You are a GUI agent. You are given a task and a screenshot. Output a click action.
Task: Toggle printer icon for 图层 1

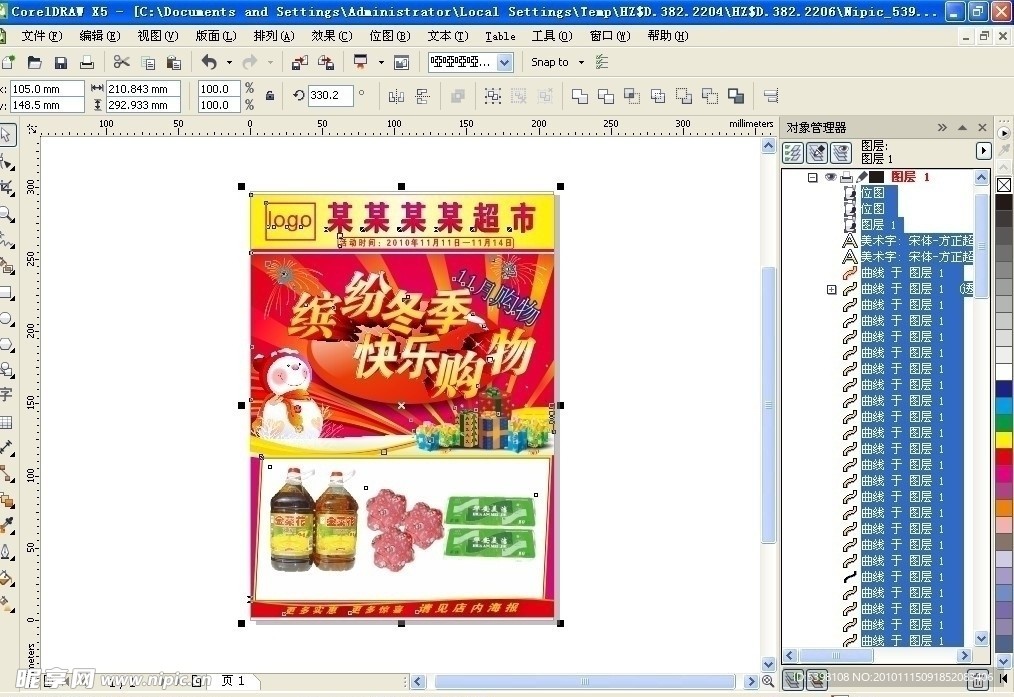pos(846,177)
